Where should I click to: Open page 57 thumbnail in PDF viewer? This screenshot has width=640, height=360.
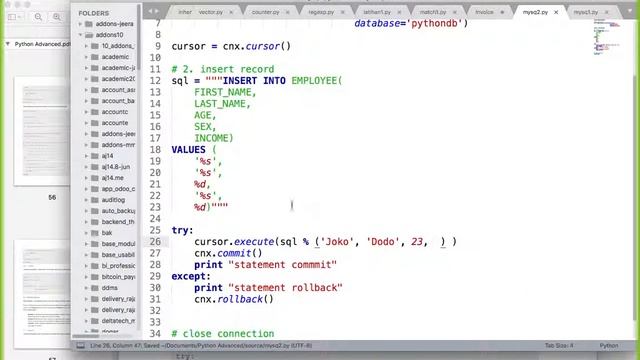pyautogui.click(x=42, y=294)
